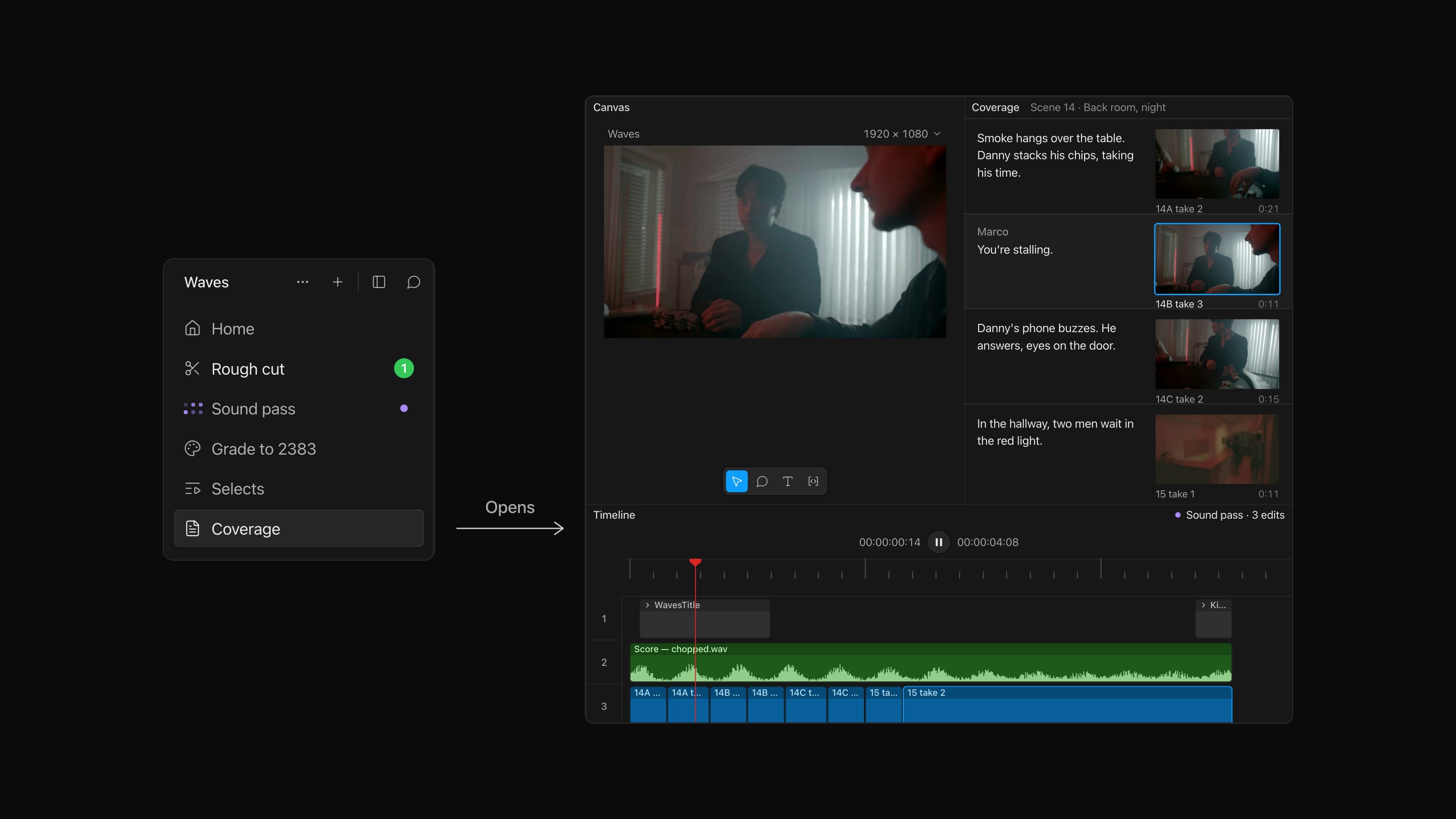Viewport: 1456px width, 819px height.
Task: Open the comments bubble in Waves header
Action: point(414,282)
